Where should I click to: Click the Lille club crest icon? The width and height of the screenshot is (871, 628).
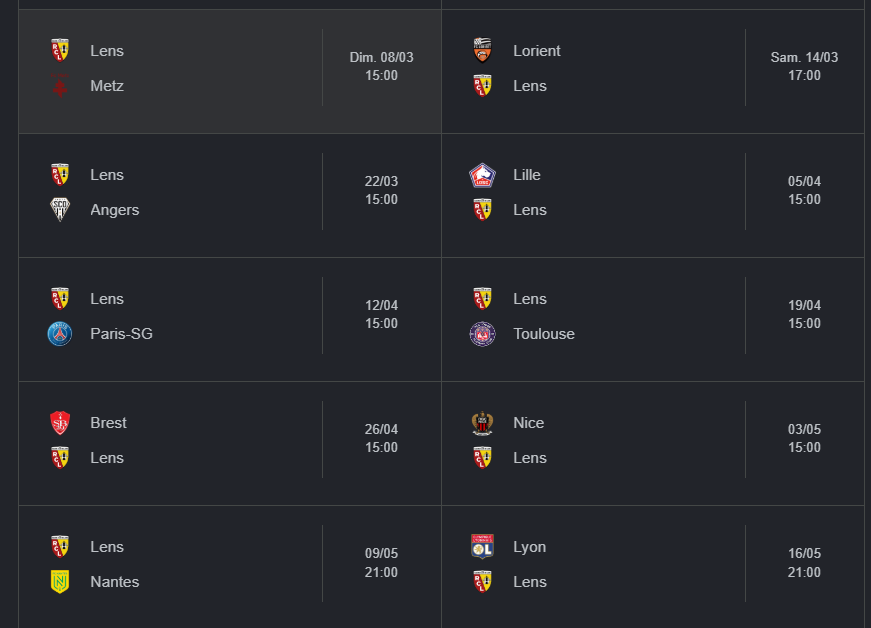(x=482, y=175)
